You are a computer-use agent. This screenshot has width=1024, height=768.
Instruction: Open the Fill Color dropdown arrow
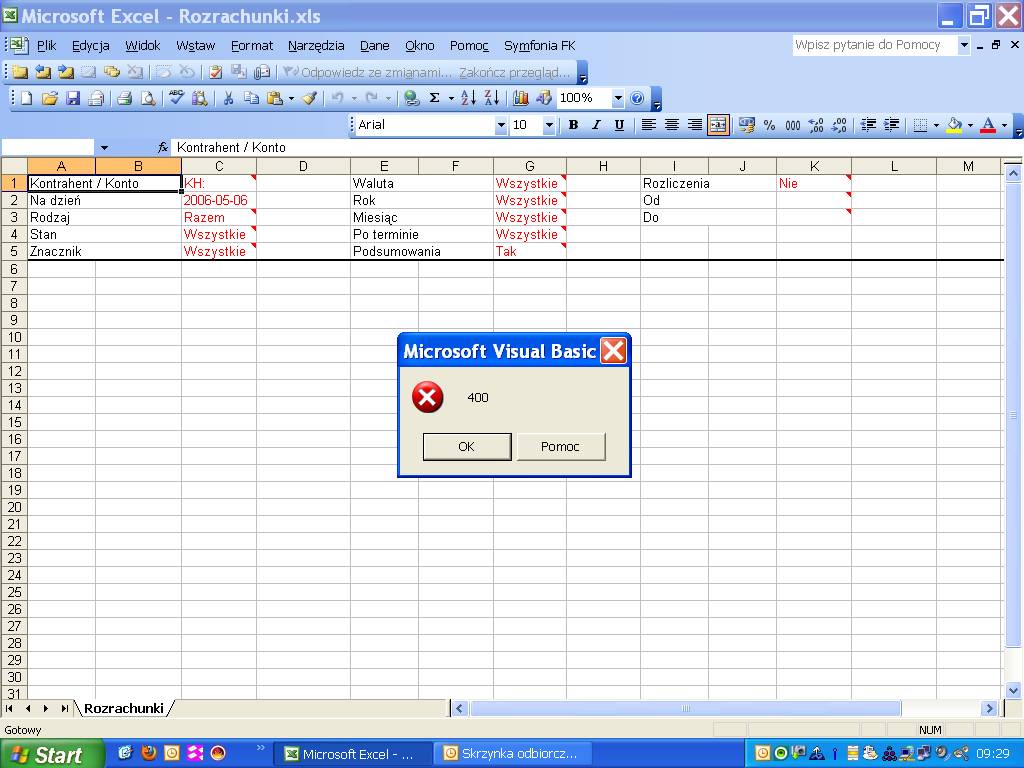tap(970, 125)
